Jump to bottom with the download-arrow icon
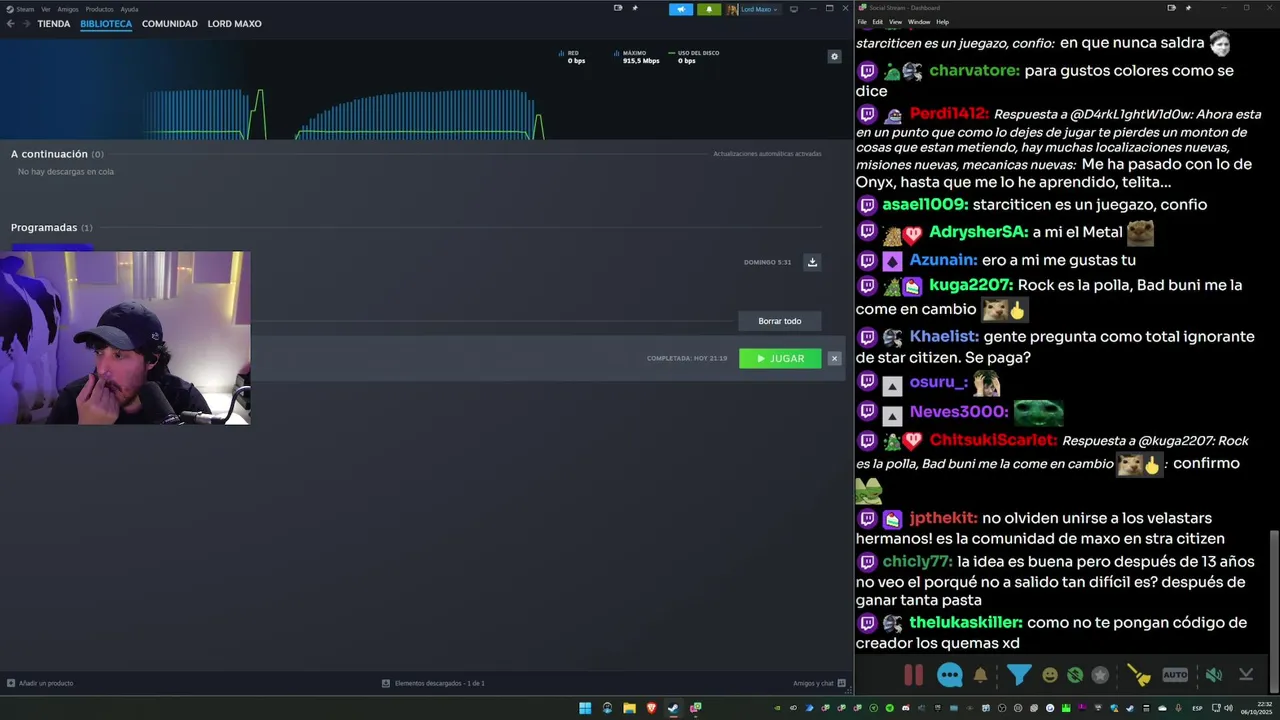The height and width of the screenshot is (720, 1280). (1246, 675)
